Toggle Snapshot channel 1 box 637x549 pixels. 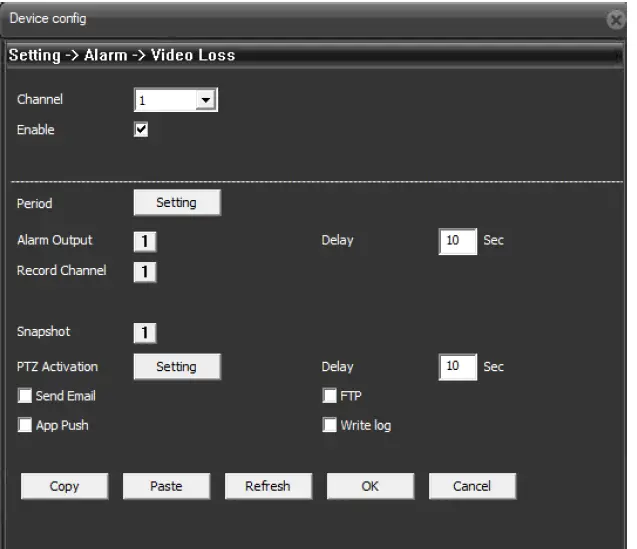[x=145, y=333]
